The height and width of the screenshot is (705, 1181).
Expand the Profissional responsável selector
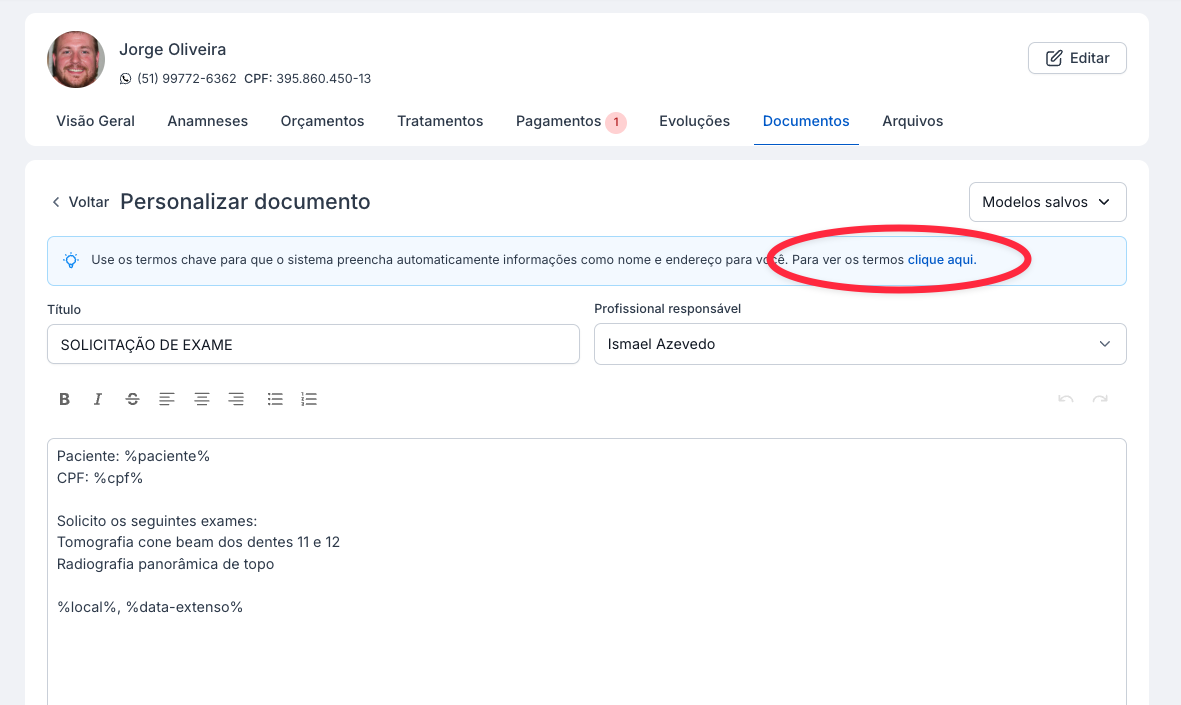tap(860, 344)
